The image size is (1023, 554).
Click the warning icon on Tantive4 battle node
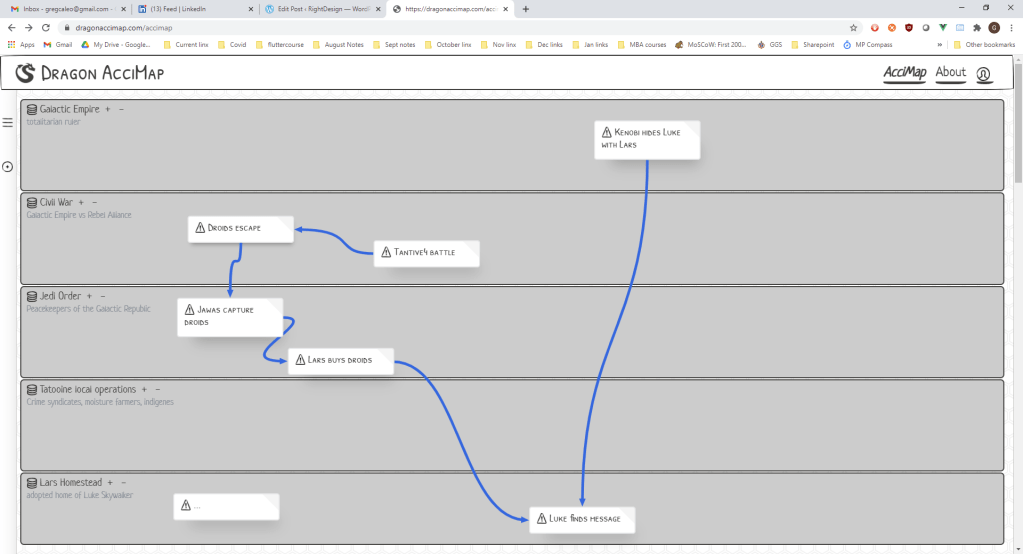(385, 252)
